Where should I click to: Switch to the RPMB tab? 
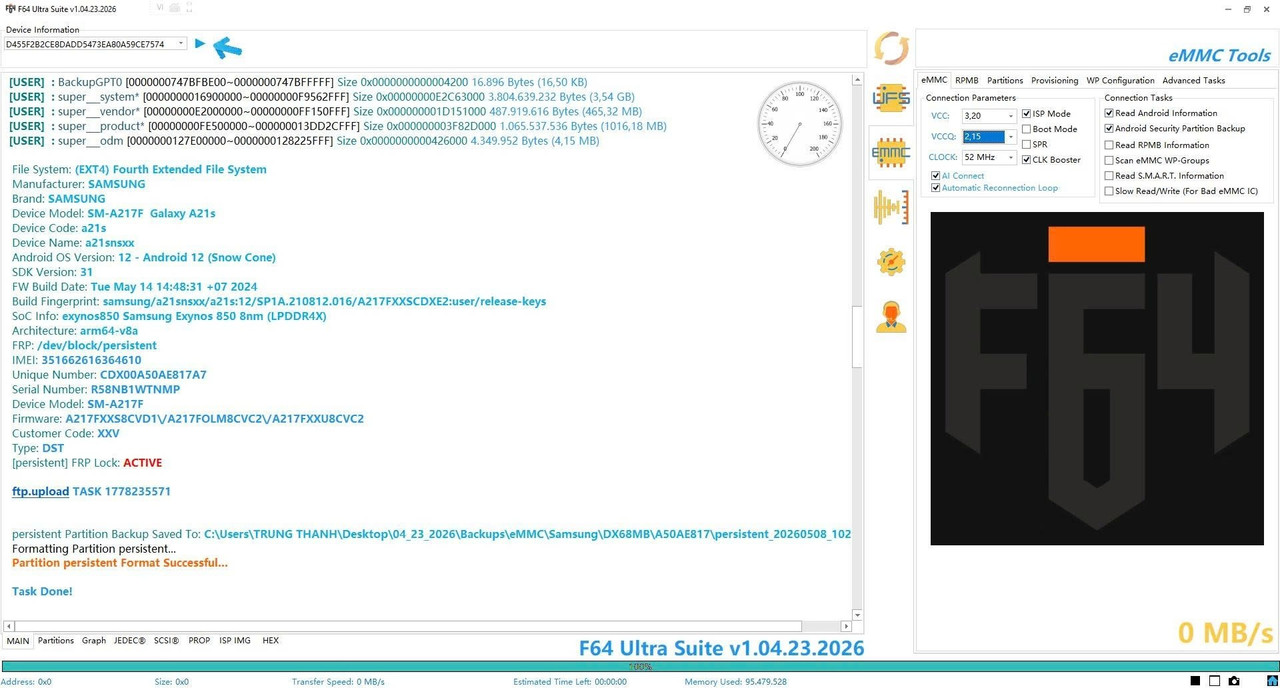(x=967, y=80)
